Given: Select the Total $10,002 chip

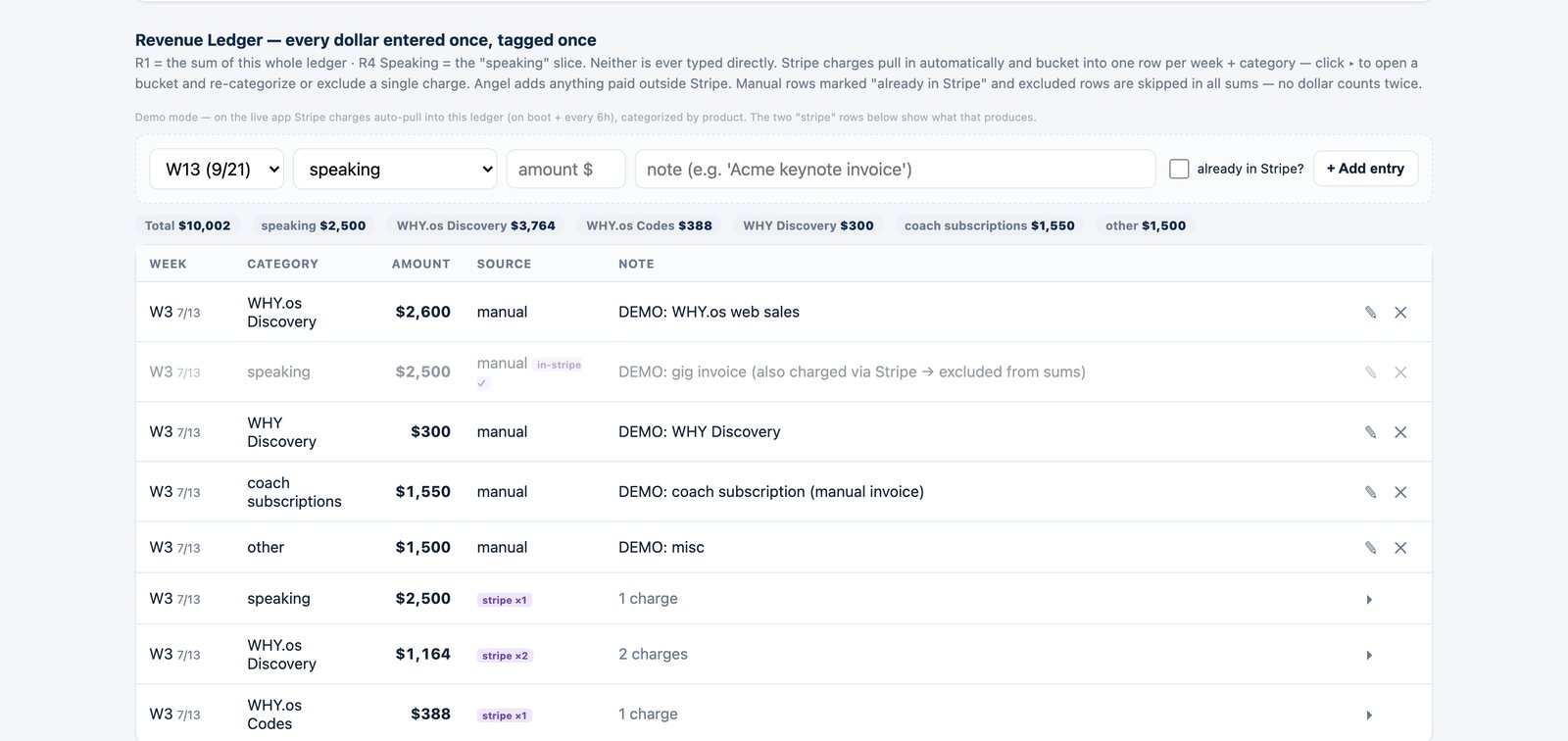Looking at the screenshot, I should pyautogui.click(x=187, y=225).
